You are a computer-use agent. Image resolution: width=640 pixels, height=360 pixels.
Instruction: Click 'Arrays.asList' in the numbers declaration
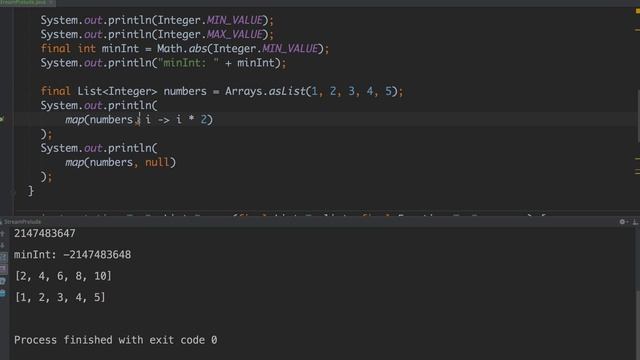click(265, 91)
